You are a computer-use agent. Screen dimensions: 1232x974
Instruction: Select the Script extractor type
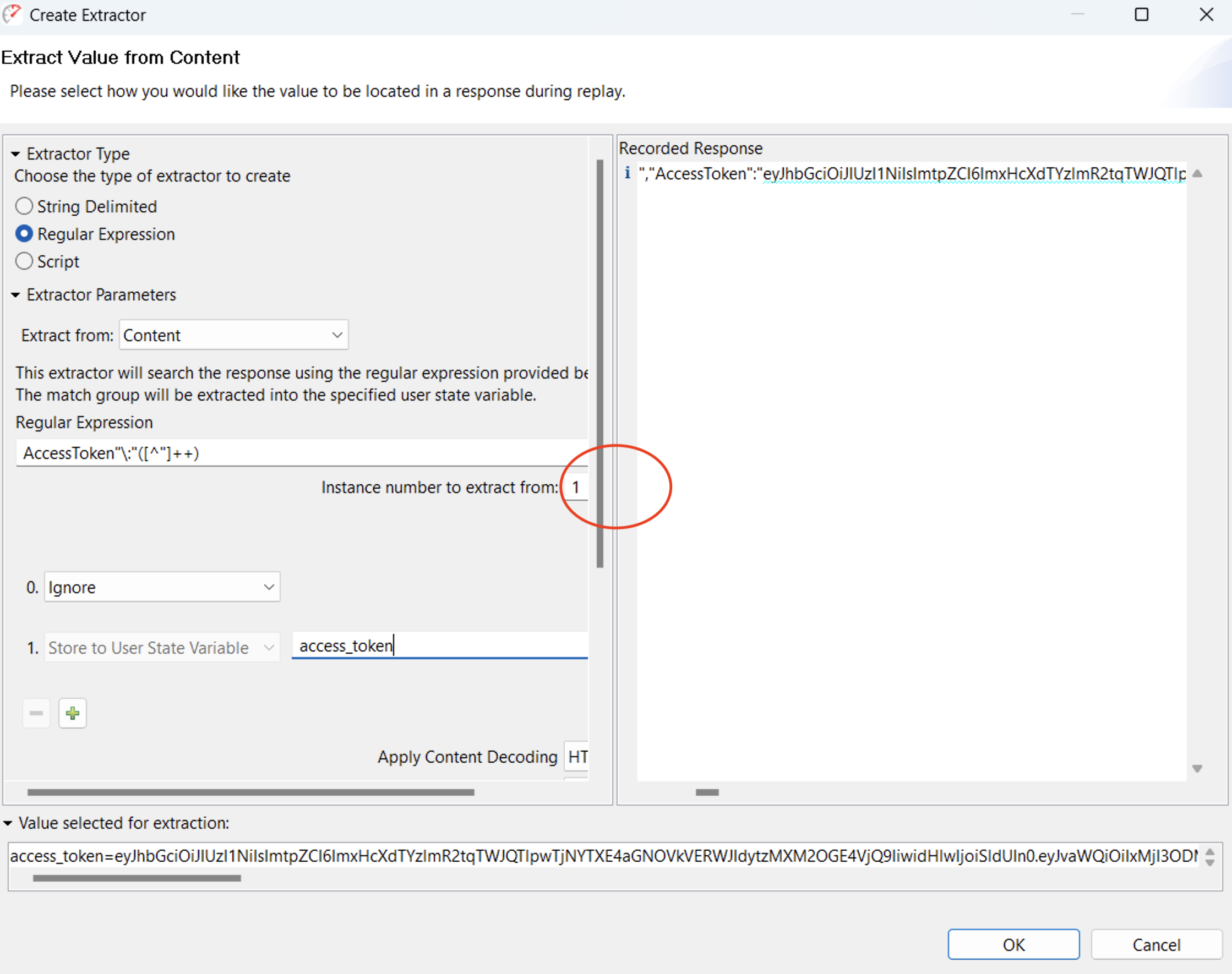pyautogui.click(x=24, y=261)
